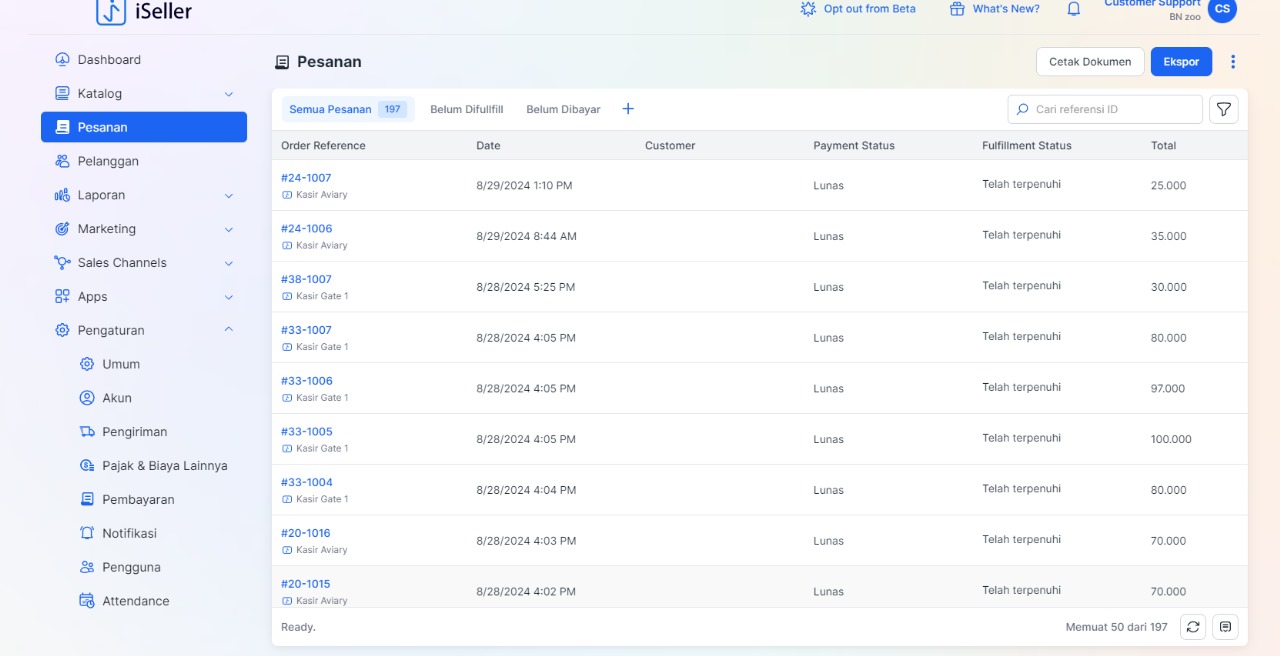Image resolution: width=1280 pixels, height=656 pixels.
Task: Click the Notifikasi bell icon
Action: coord(87,534)
